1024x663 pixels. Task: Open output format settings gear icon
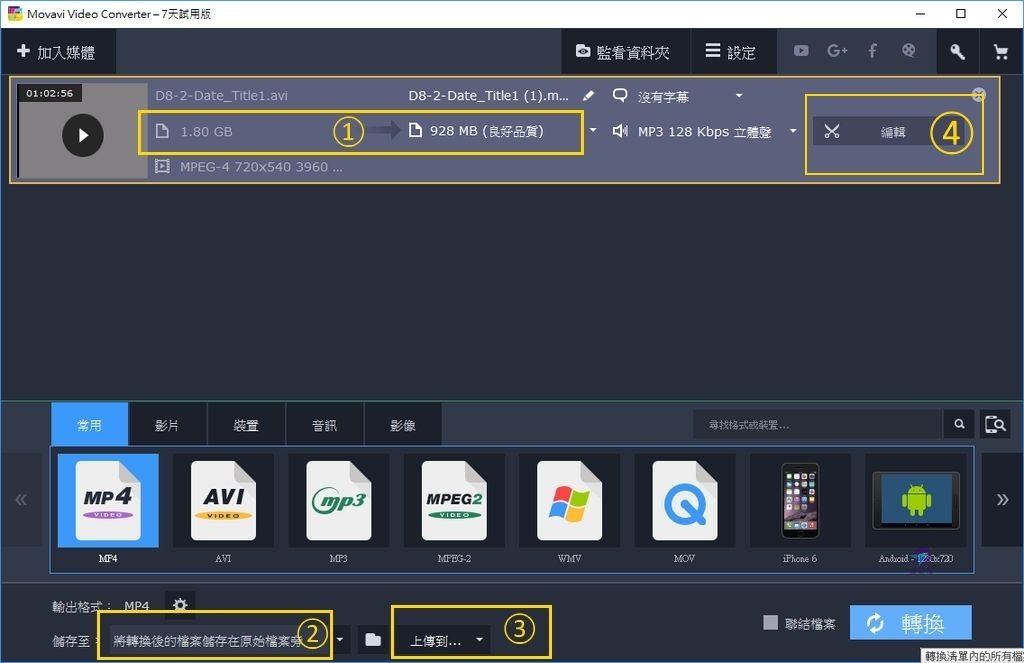click(x=180, y=605)
